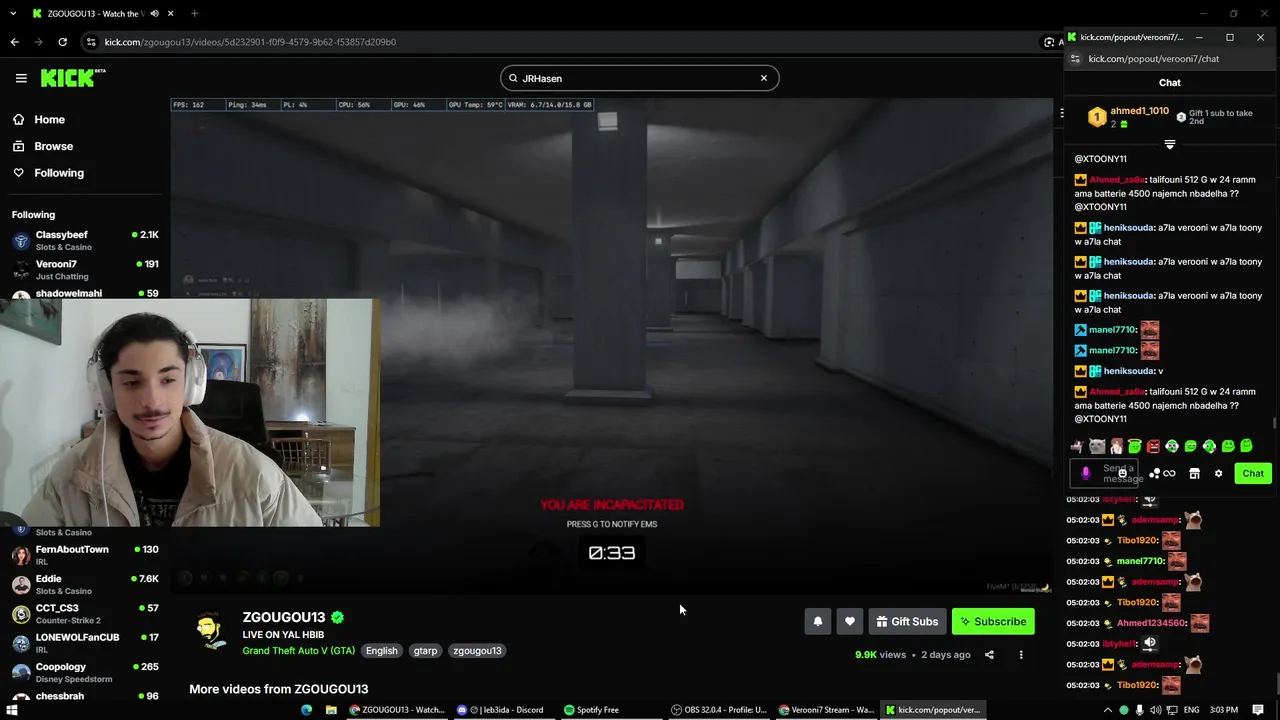Close the ZGOUGOU13 browser tab
This screenshot has width=1280, height=720.
(172, 14)
